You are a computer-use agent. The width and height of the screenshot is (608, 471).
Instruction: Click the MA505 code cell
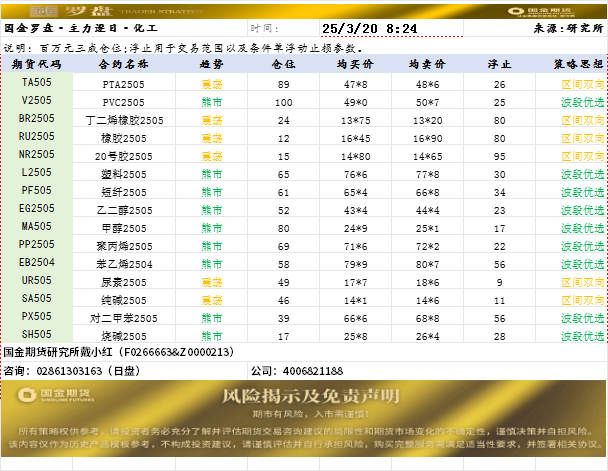pyautogui.click(x=37, y=226)
